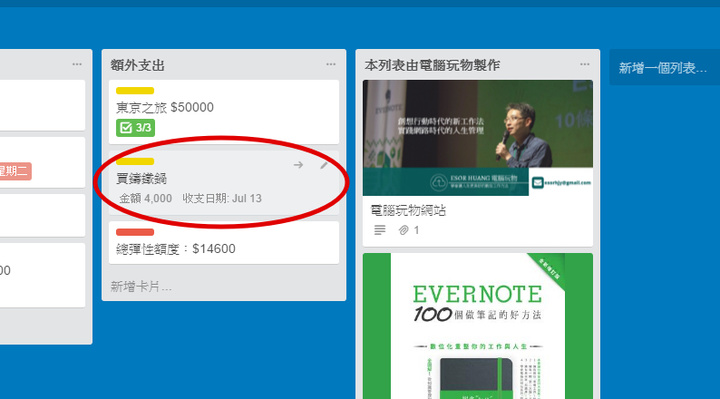This screenshot has width=720, height=399.
Task: Open the 電腦玩物網站 card title
Action: [x=408, y=210]
